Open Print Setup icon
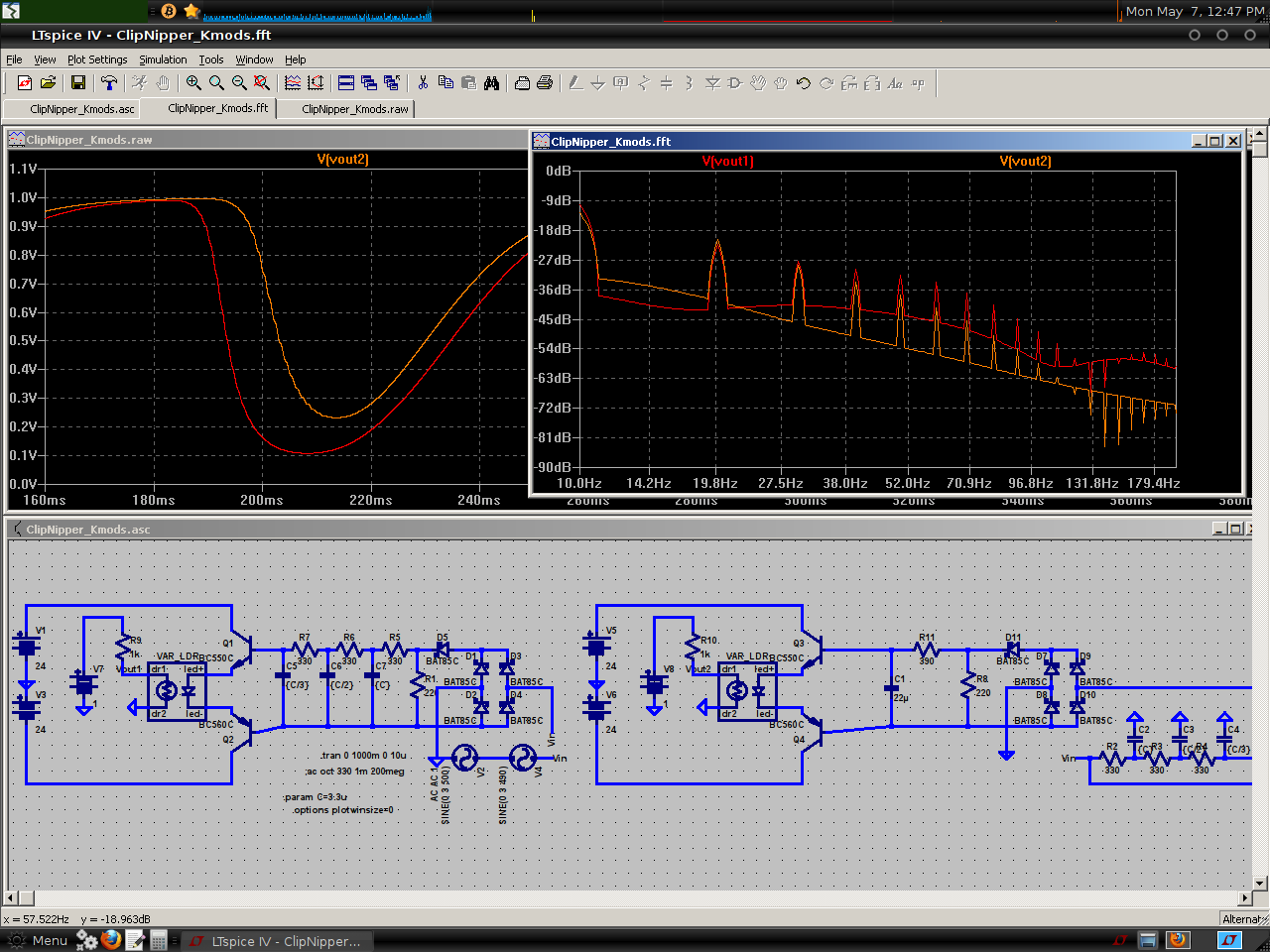Viewport: 1270px width, 952px height. click(x=522, y=83)
